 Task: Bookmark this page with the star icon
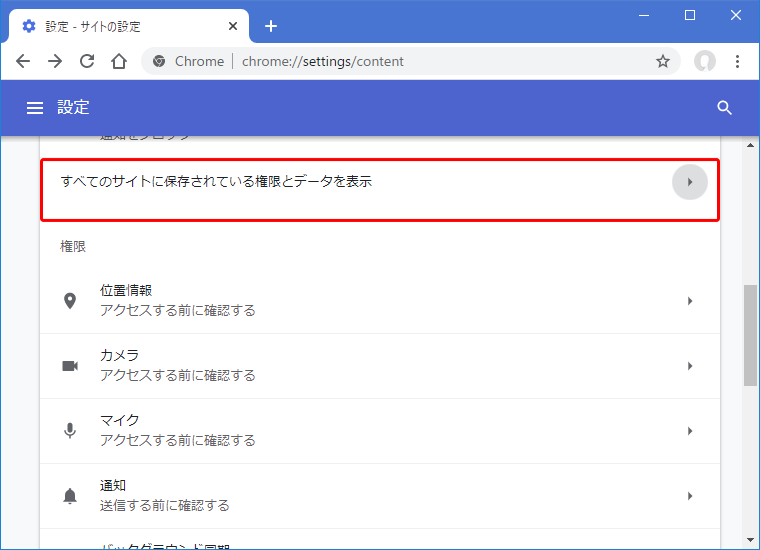[662, 61]
